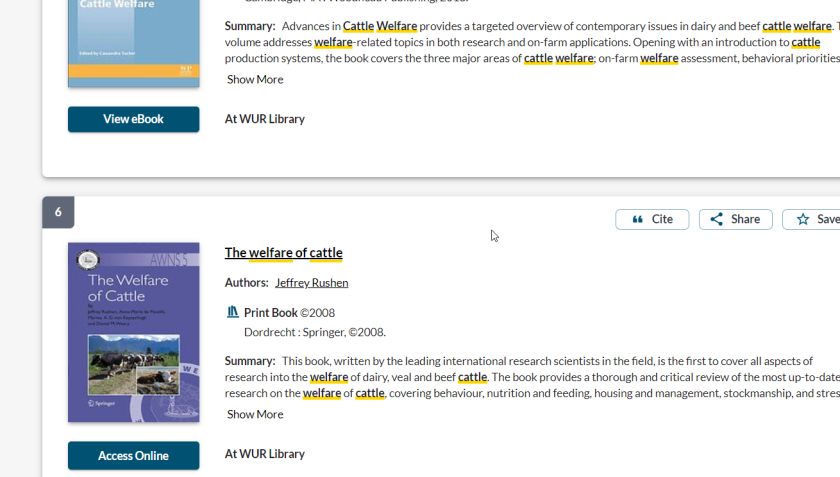Open The Welfare of Cattle purple book cover
The image size is (840, 477).
point(133,332)
